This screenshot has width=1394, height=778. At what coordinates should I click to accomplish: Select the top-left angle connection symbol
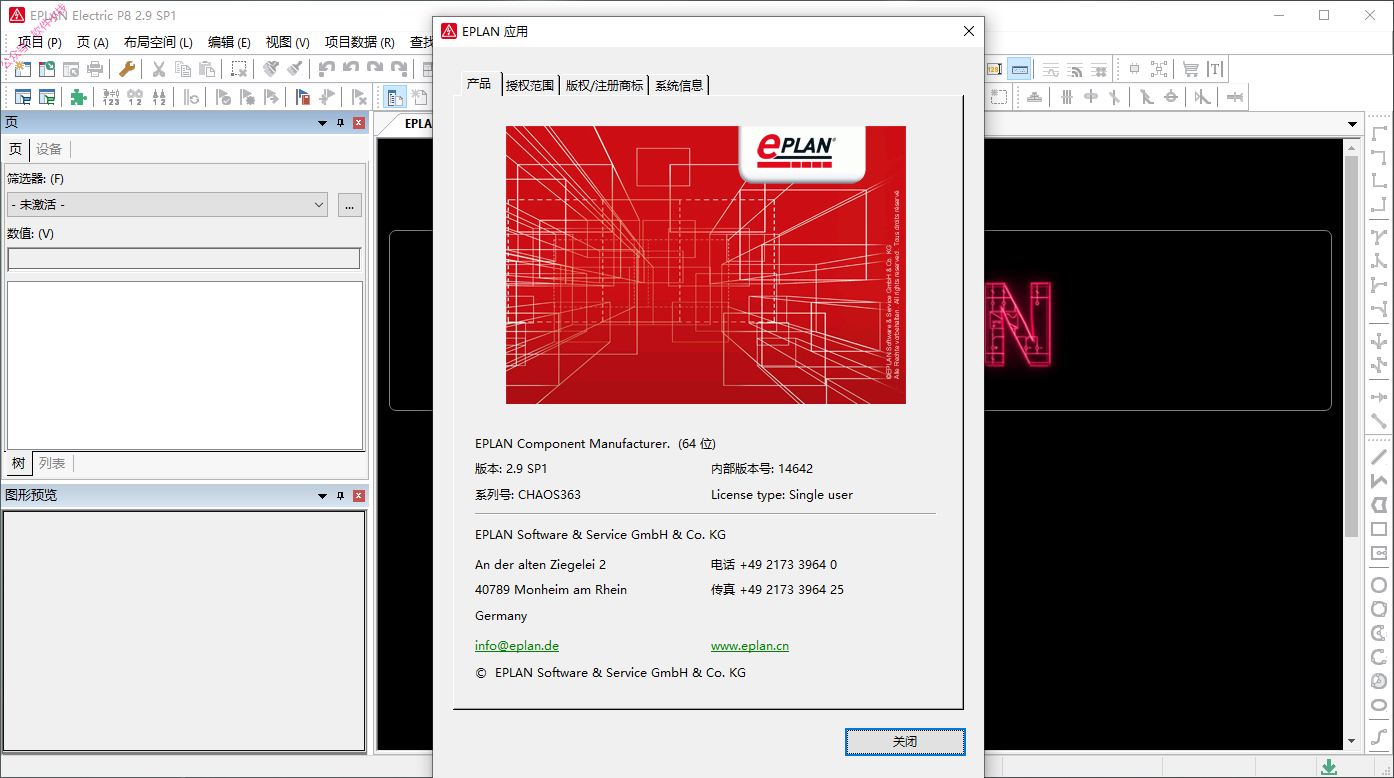tap(1379, 133)
